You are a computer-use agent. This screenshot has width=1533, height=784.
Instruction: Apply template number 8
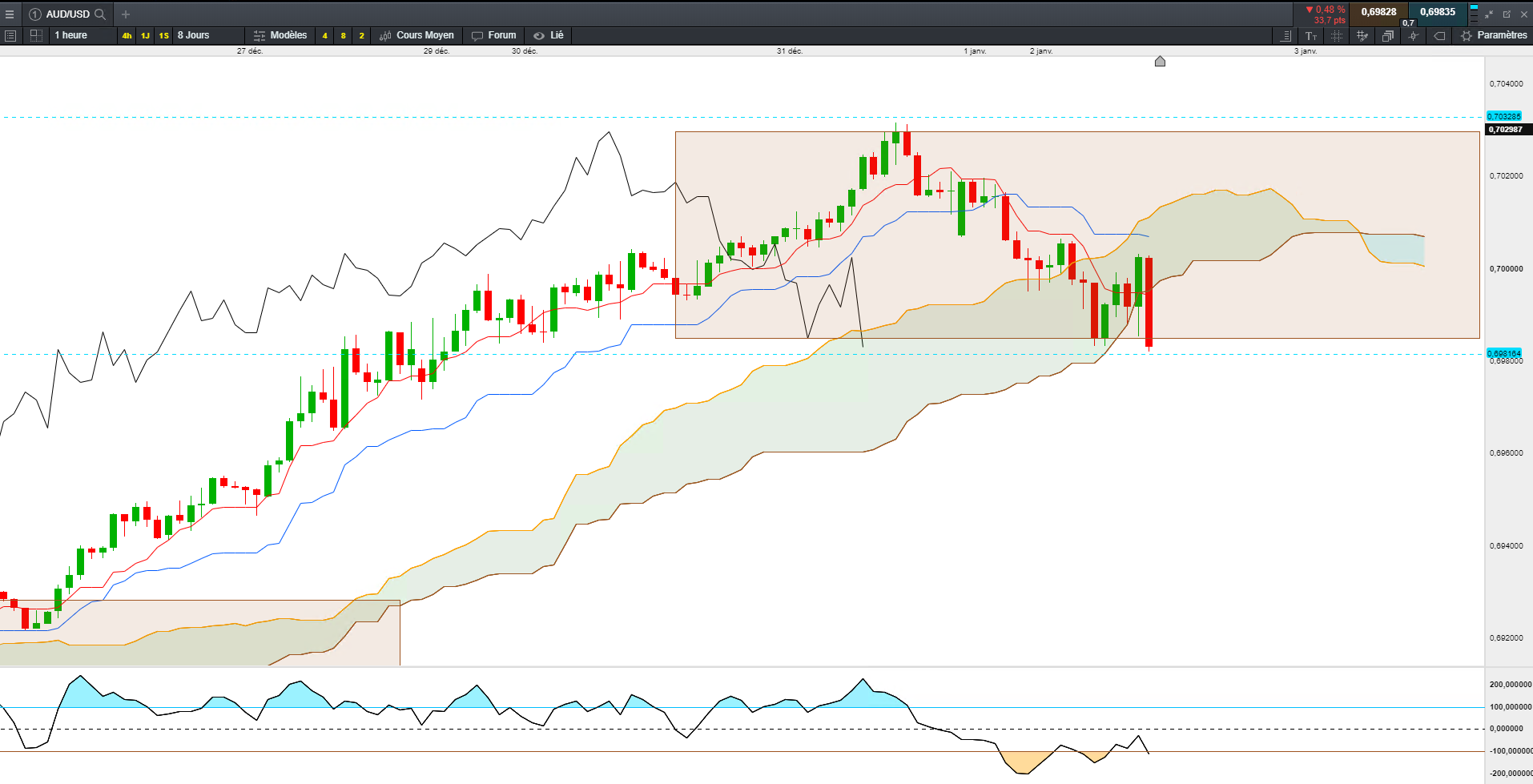343,35
